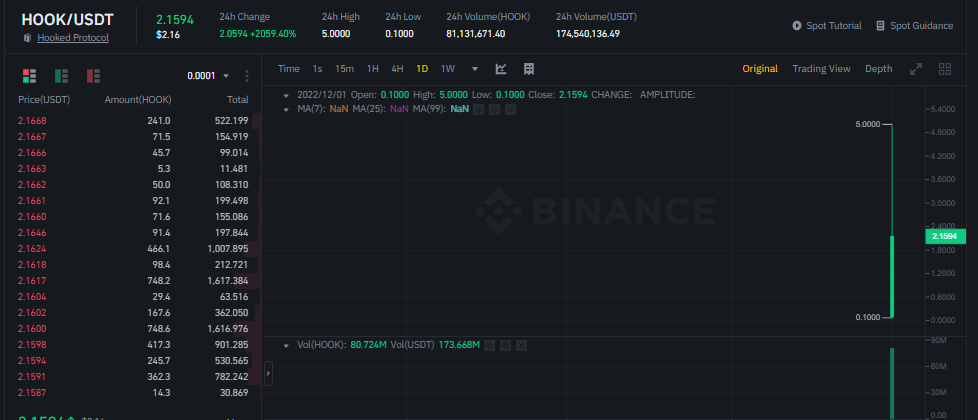Open Hooked Protocol link
This screenshot has height=420, width=978.
pyautogui.click(x=73, y=38)
